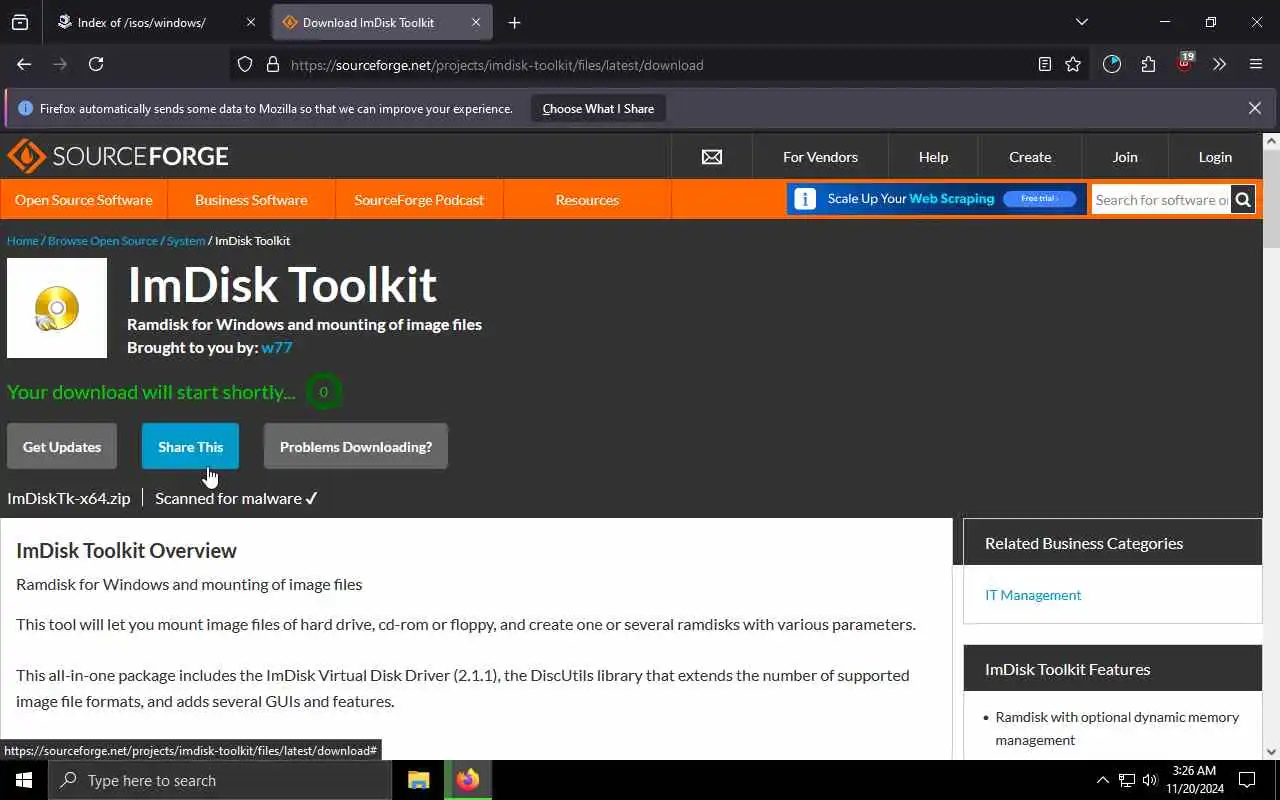This screenshot has width=1280, height=800.
Task: Toggle reader view icon in the address bar
Action: [1045, 64]
